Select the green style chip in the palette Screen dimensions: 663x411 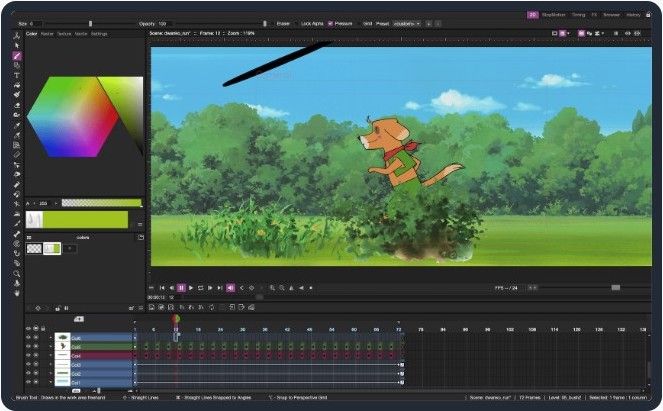click(52, 249)
